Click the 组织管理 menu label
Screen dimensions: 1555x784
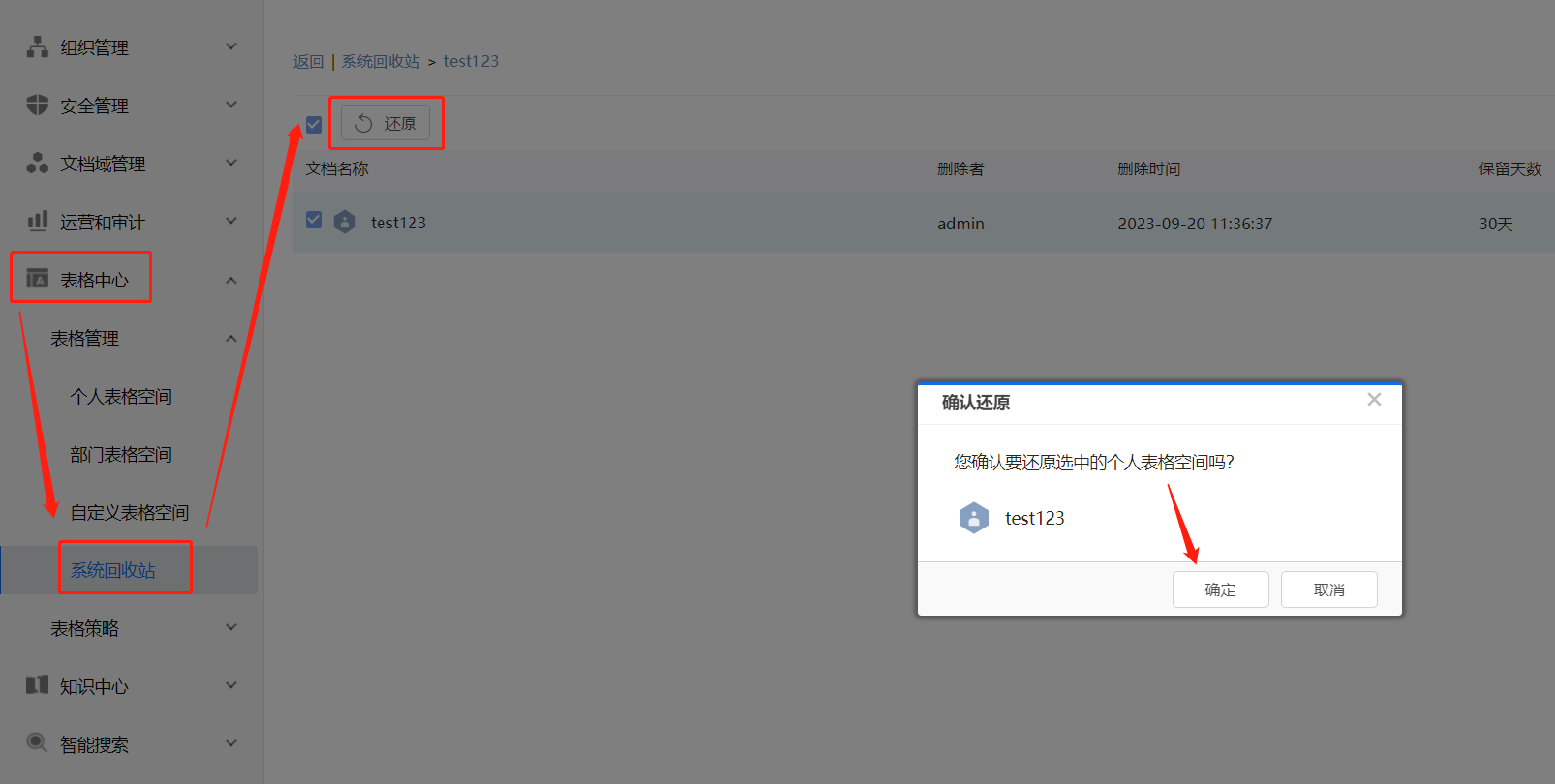point(94,47)
